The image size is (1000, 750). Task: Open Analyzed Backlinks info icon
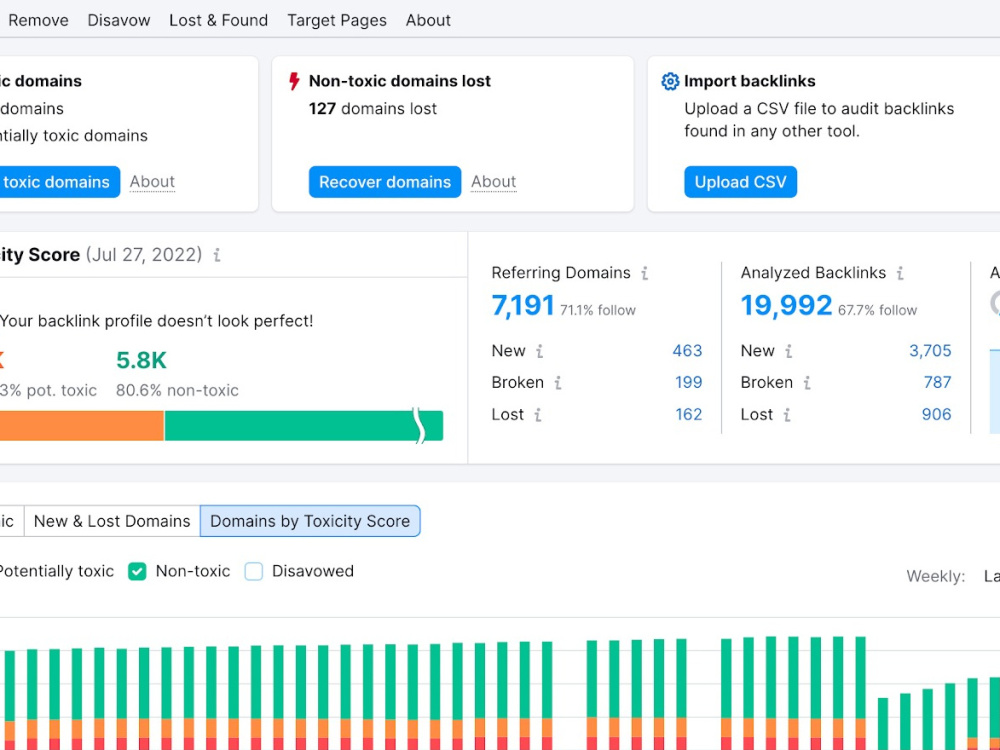900,274
